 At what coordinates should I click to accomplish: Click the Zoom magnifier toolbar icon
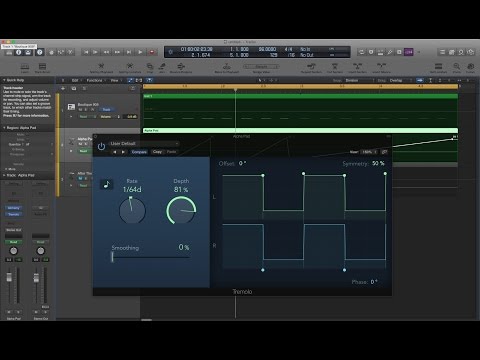click(x=457, y=68)
